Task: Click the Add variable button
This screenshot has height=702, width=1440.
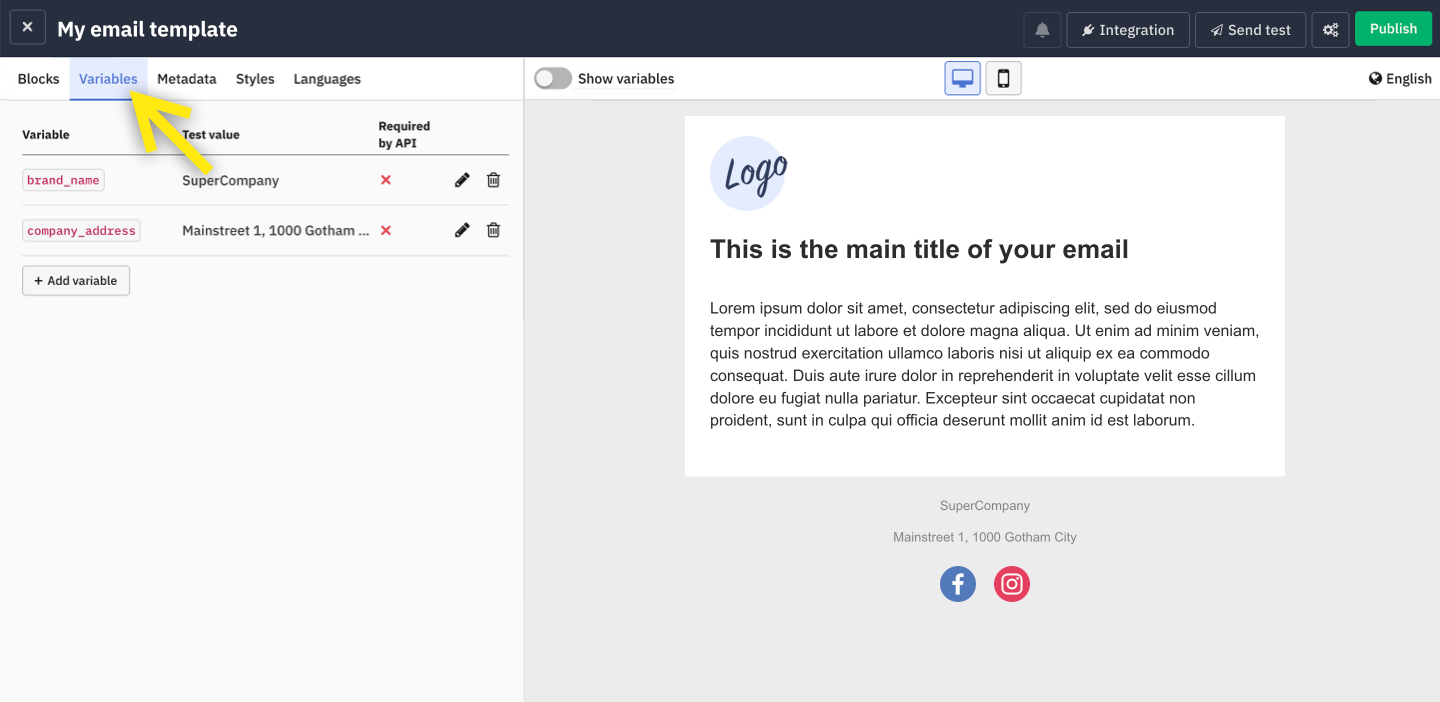Action: tap(76, 281)
